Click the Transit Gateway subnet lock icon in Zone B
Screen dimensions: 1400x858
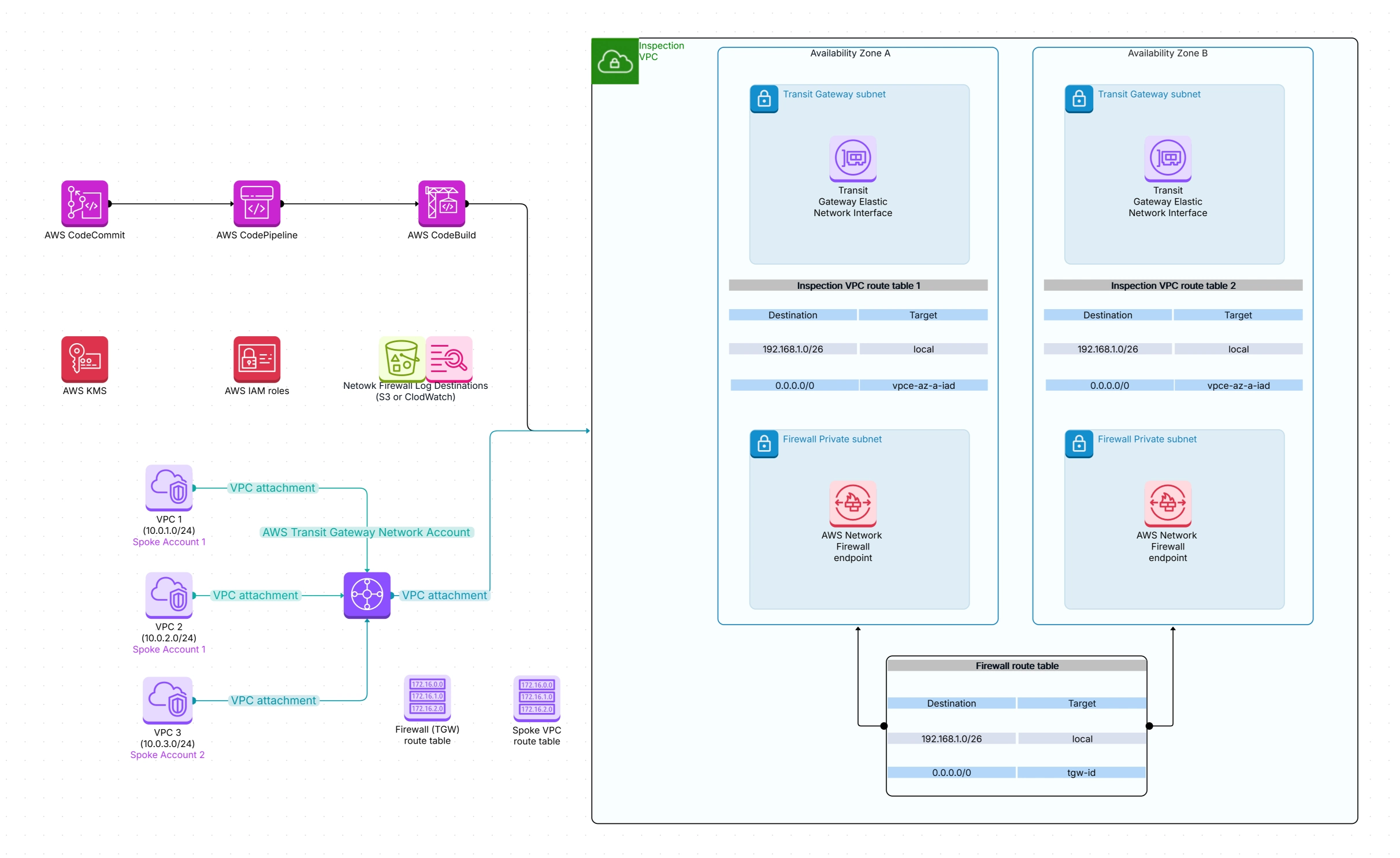click(x=1079, y=99)
